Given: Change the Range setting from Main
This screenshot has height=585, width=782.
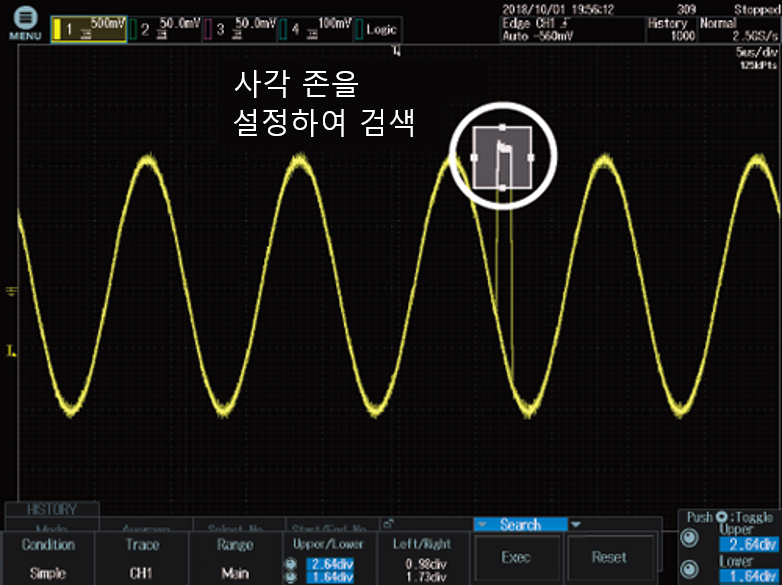Looking at the screenshot, I should 235,558.
